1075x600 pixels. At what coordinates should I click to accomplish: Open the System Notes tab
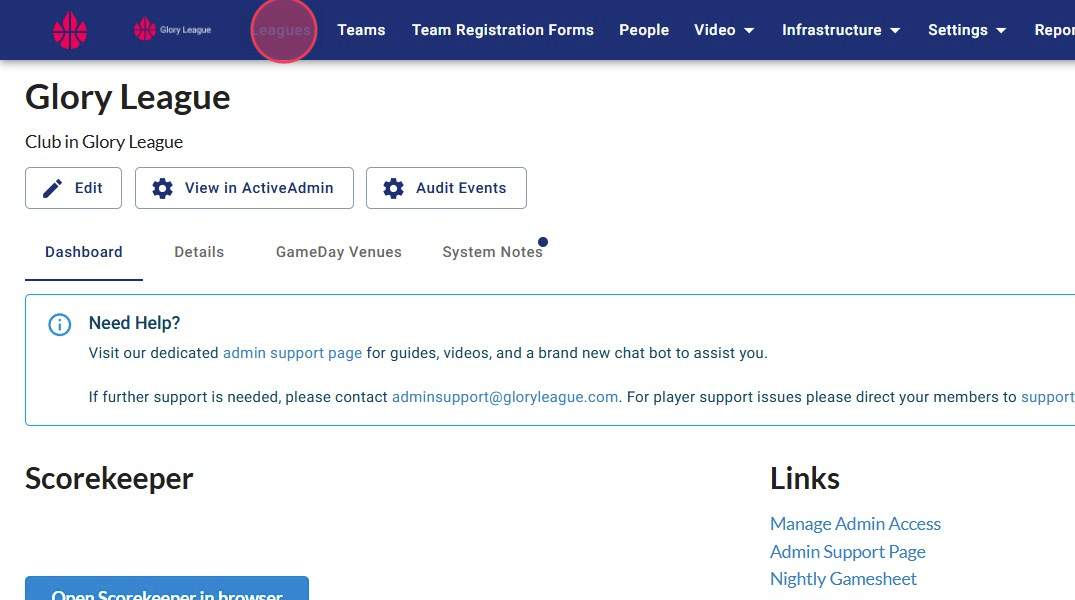(x=492, y=252)
